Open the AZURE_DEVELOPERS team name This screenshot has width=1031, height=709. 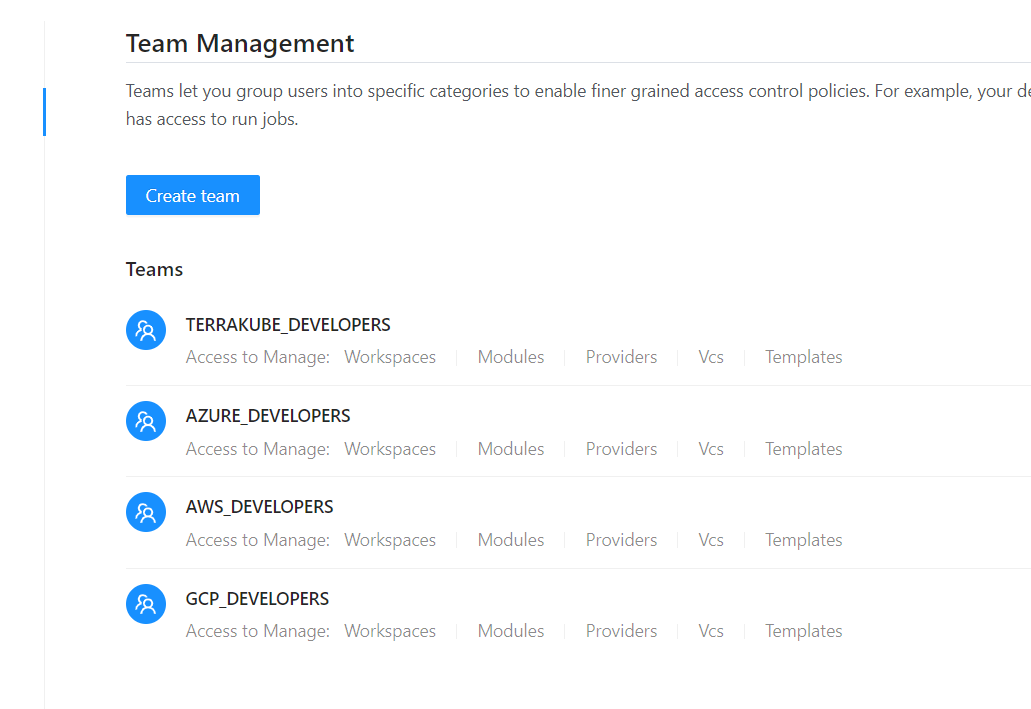(x=268, y=416)
